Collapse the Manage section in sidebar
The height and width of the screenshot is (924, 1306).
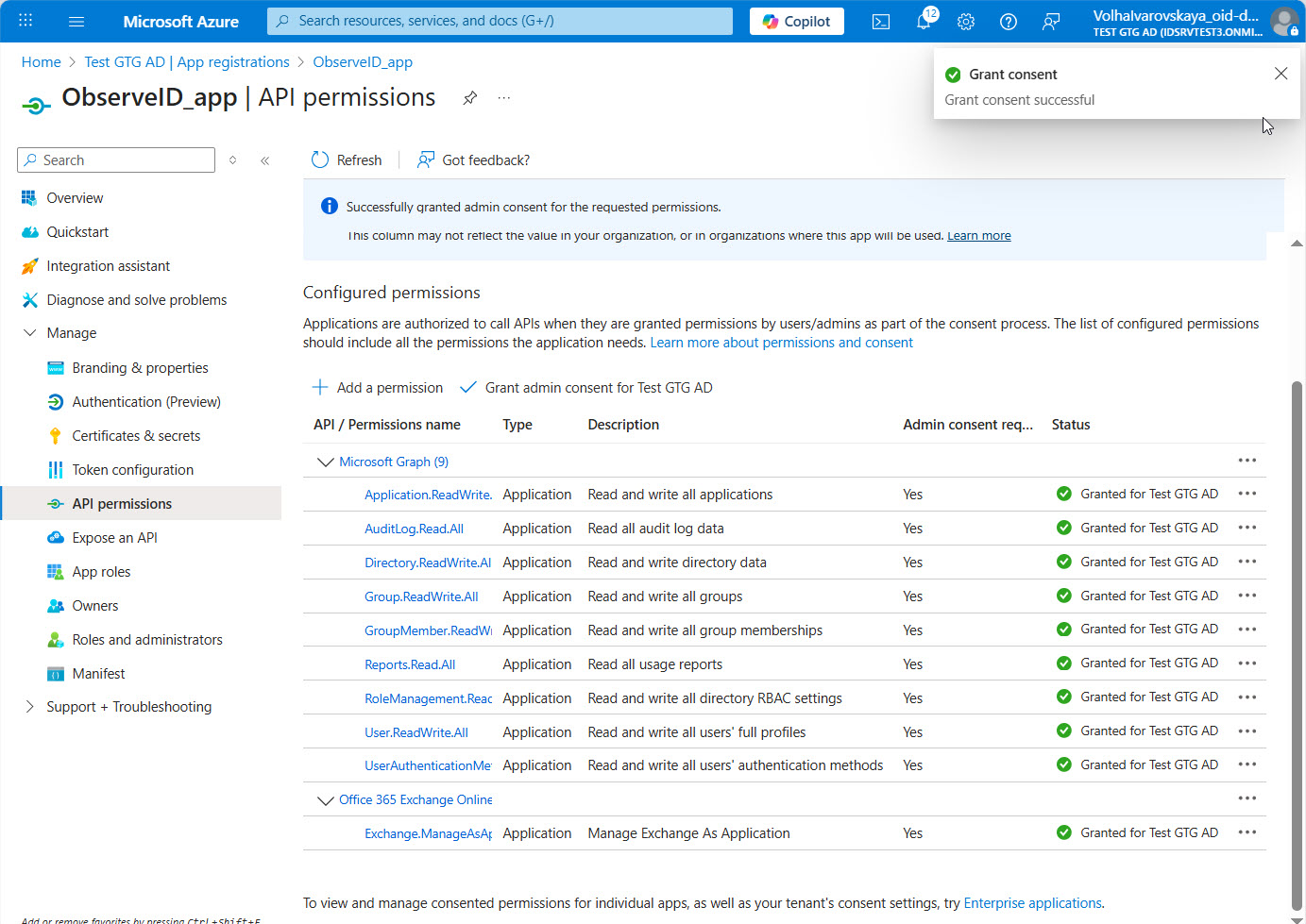pyautogui.click(x=30, y=333)
